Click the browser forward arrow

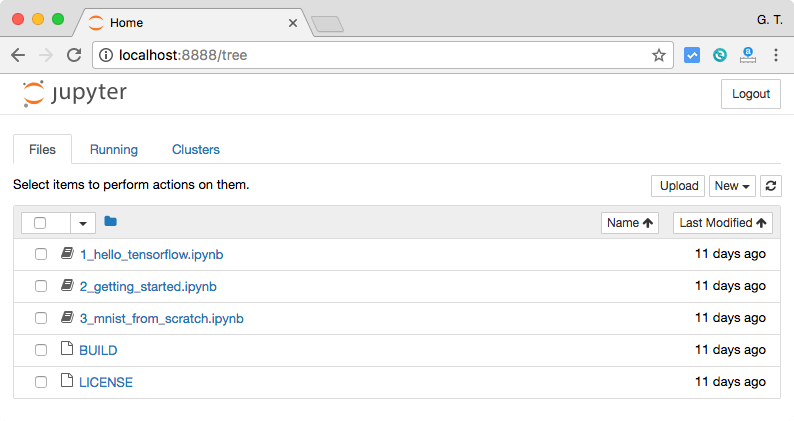click(46, 55)
